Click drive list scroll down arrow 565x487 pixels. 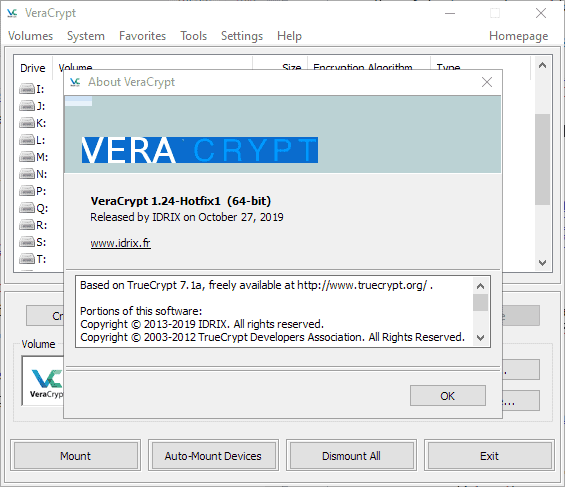(x=542, y=263)
